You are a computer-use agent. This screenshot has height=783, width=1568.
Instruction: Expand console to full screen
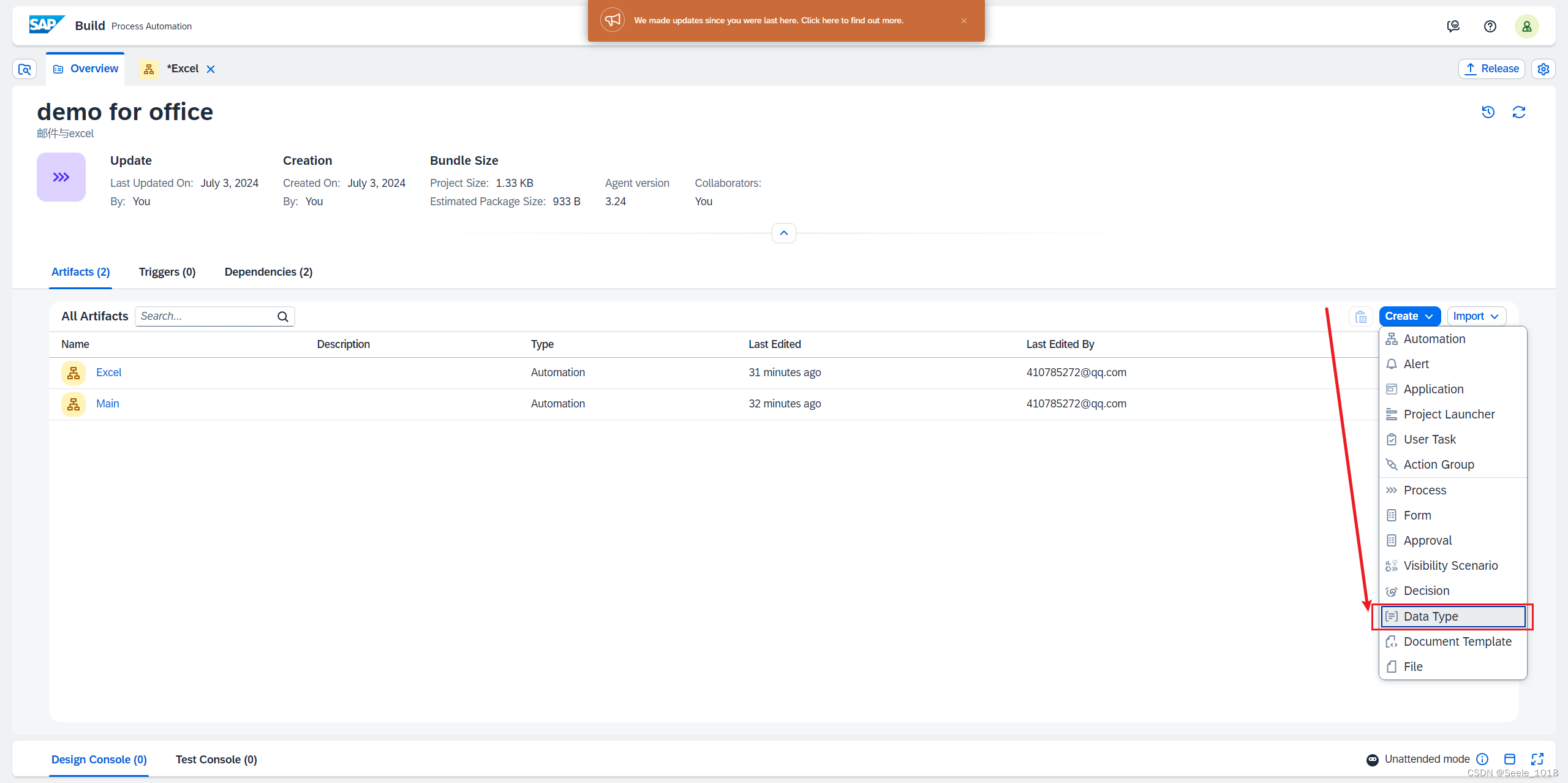(1537, 759)
